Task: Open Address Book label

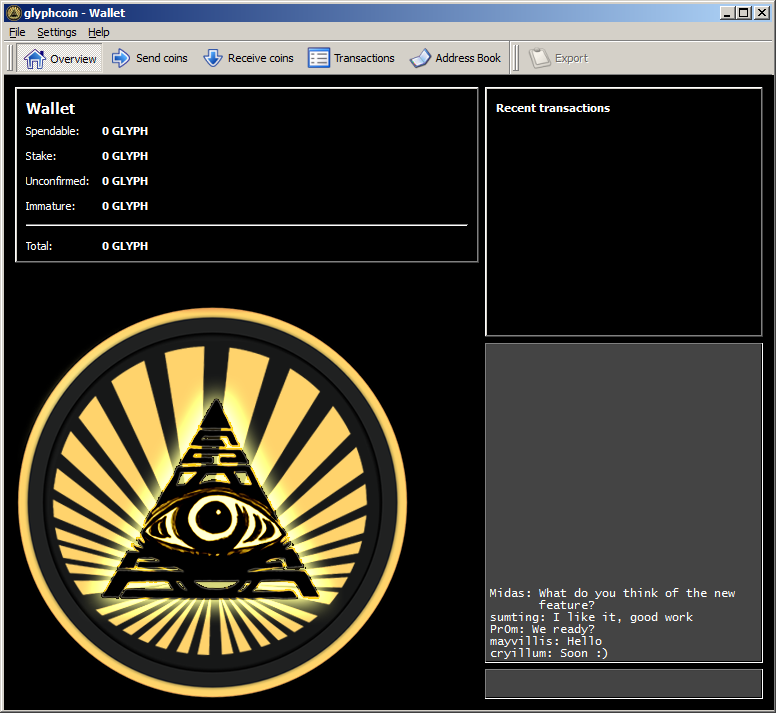Action: tap(468, 58)
